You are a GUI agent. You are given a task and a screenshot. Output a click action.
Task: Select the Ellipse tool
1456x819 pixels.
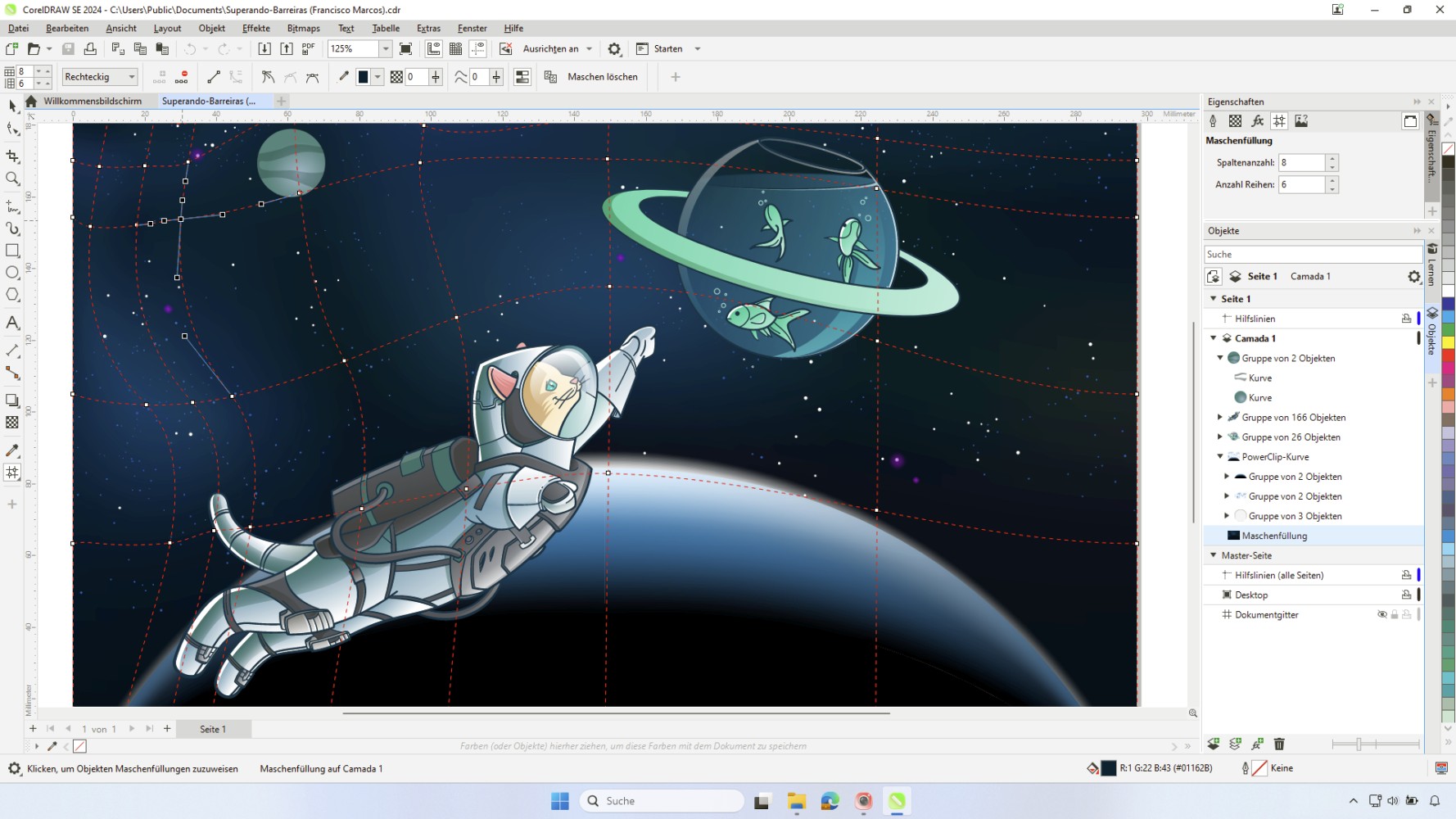13,273
